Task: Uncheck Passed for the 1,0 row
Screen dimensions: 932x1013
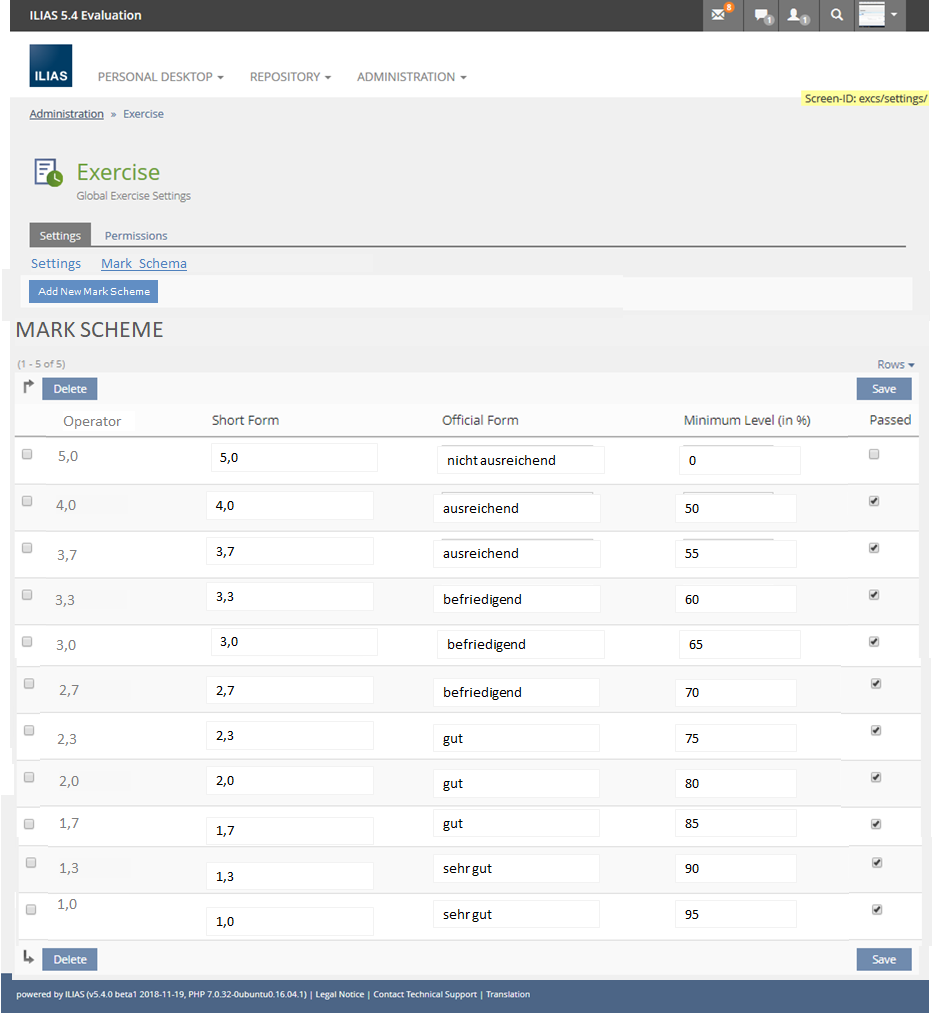Action: coord(876,909)
